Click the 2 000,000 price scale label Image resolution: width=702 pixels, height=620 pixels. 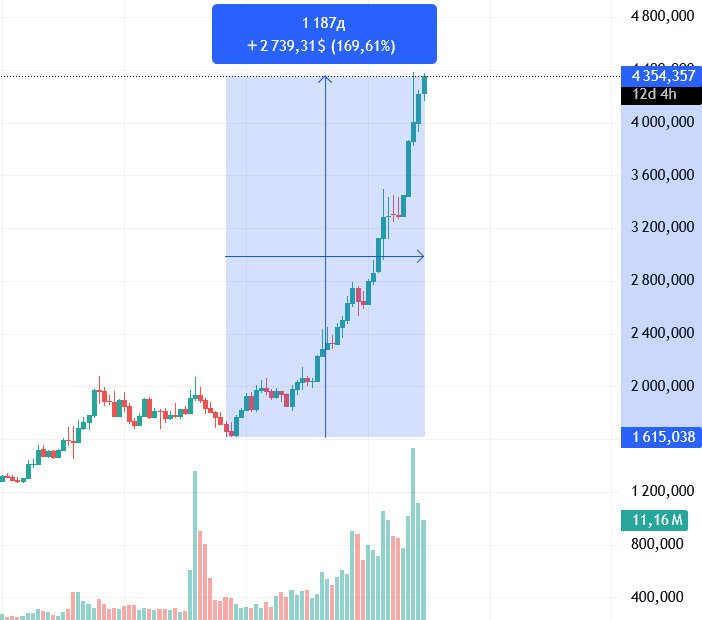pos(663,386)
